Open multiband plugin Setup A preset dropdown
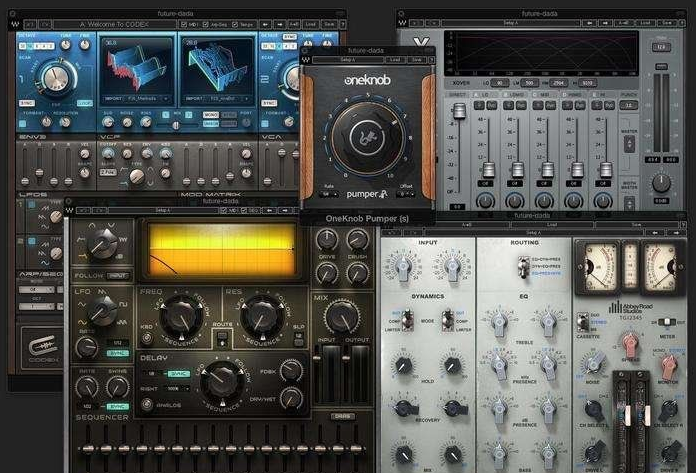696x473 pixels. click(510, 23)
